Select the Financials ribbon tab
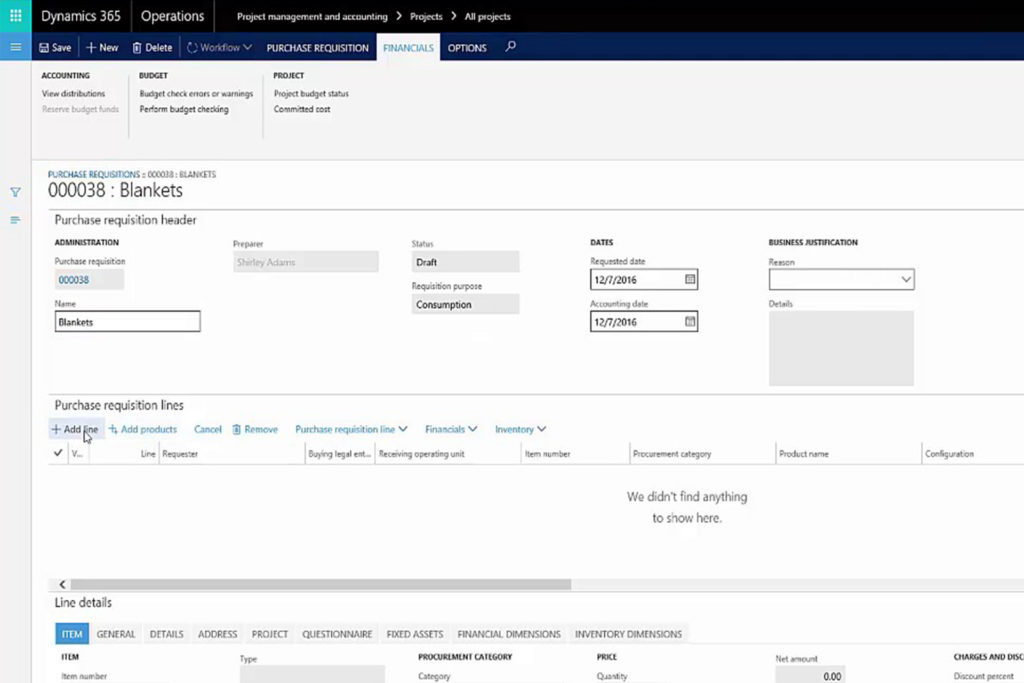 tap(408, 48)
